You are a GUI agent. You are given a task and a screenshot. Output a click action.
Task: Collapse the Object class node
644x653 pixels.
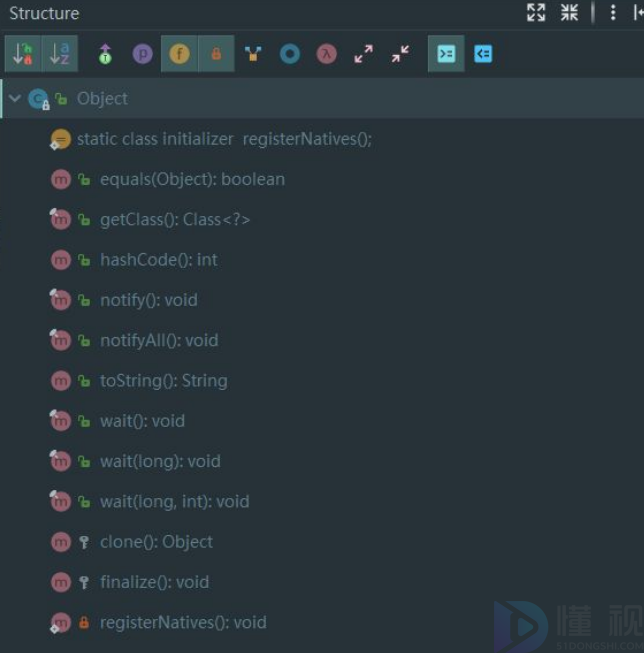[15, 98]
